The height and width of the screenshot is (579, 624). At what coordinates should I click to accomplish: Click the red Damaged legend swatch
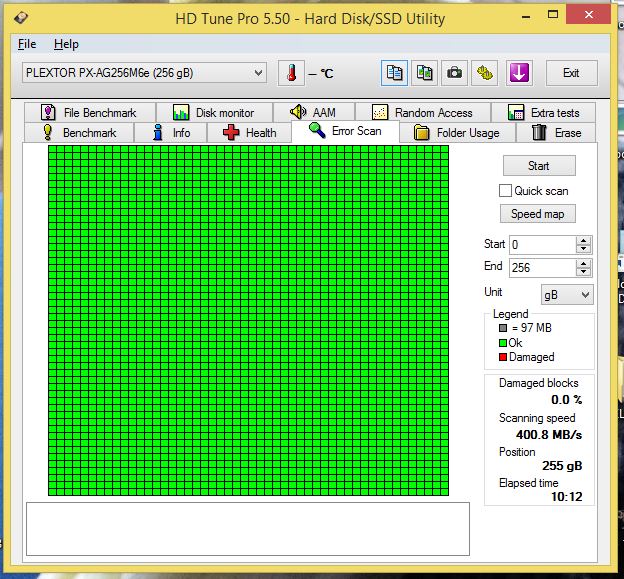tap(503, 357)
